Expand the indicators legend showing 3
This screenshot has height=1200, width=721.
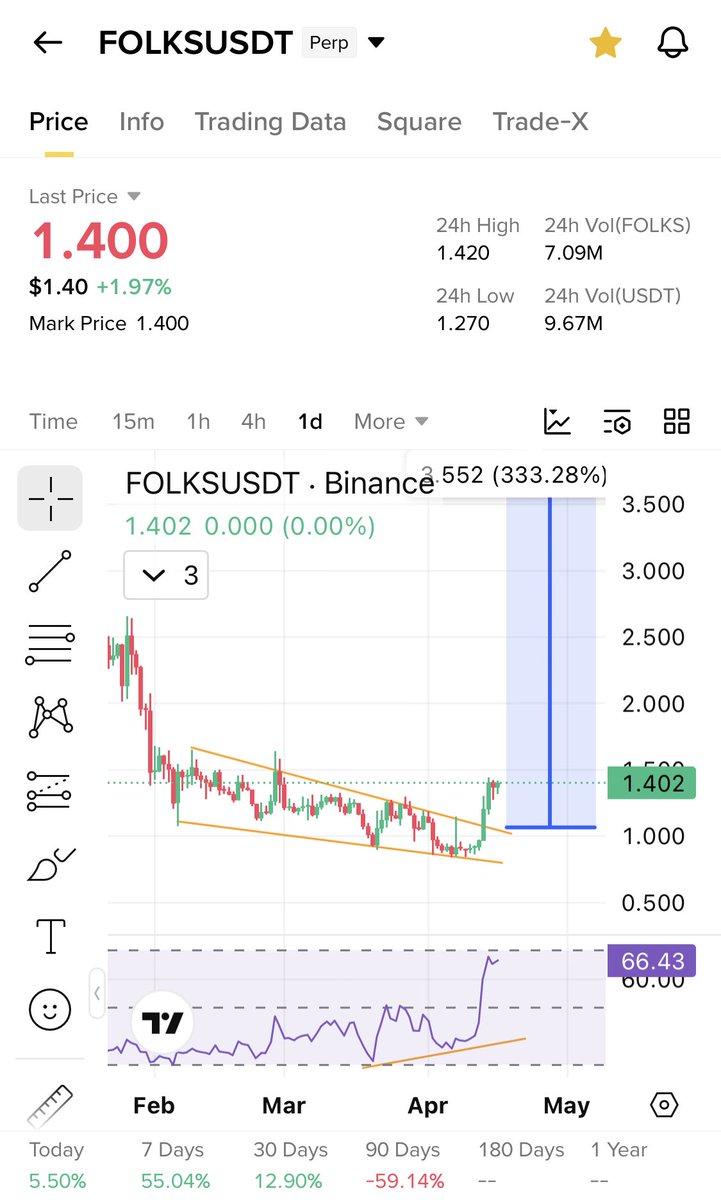click(166, 575)
